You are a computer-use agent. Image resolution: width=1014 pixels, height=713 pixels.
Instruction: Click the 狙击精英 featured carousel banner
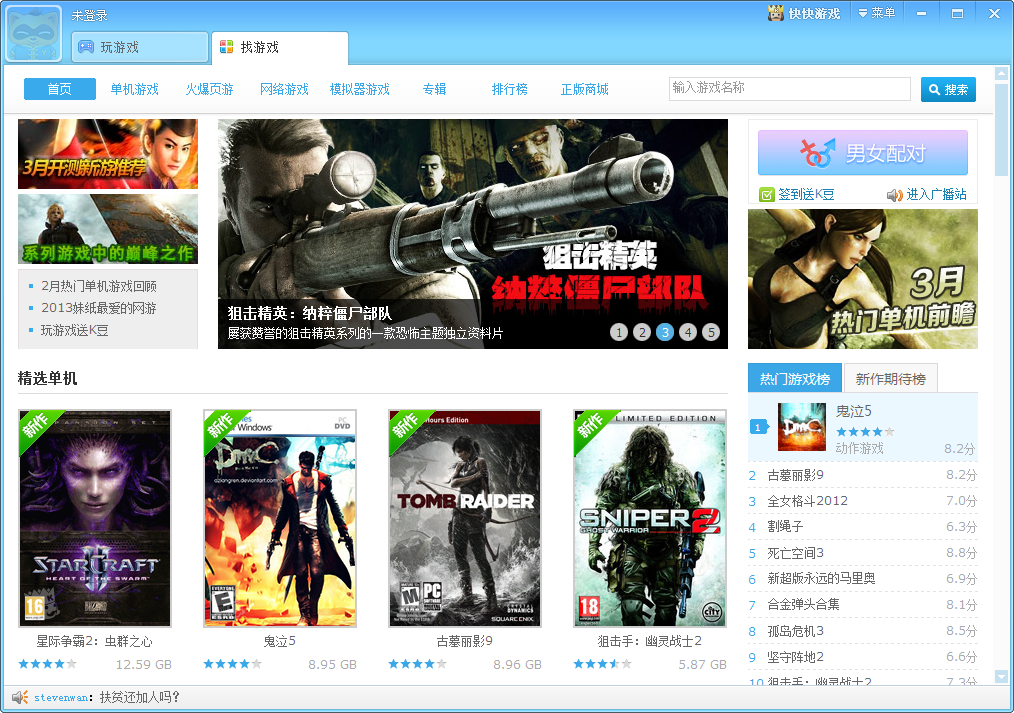coord(473,233)
